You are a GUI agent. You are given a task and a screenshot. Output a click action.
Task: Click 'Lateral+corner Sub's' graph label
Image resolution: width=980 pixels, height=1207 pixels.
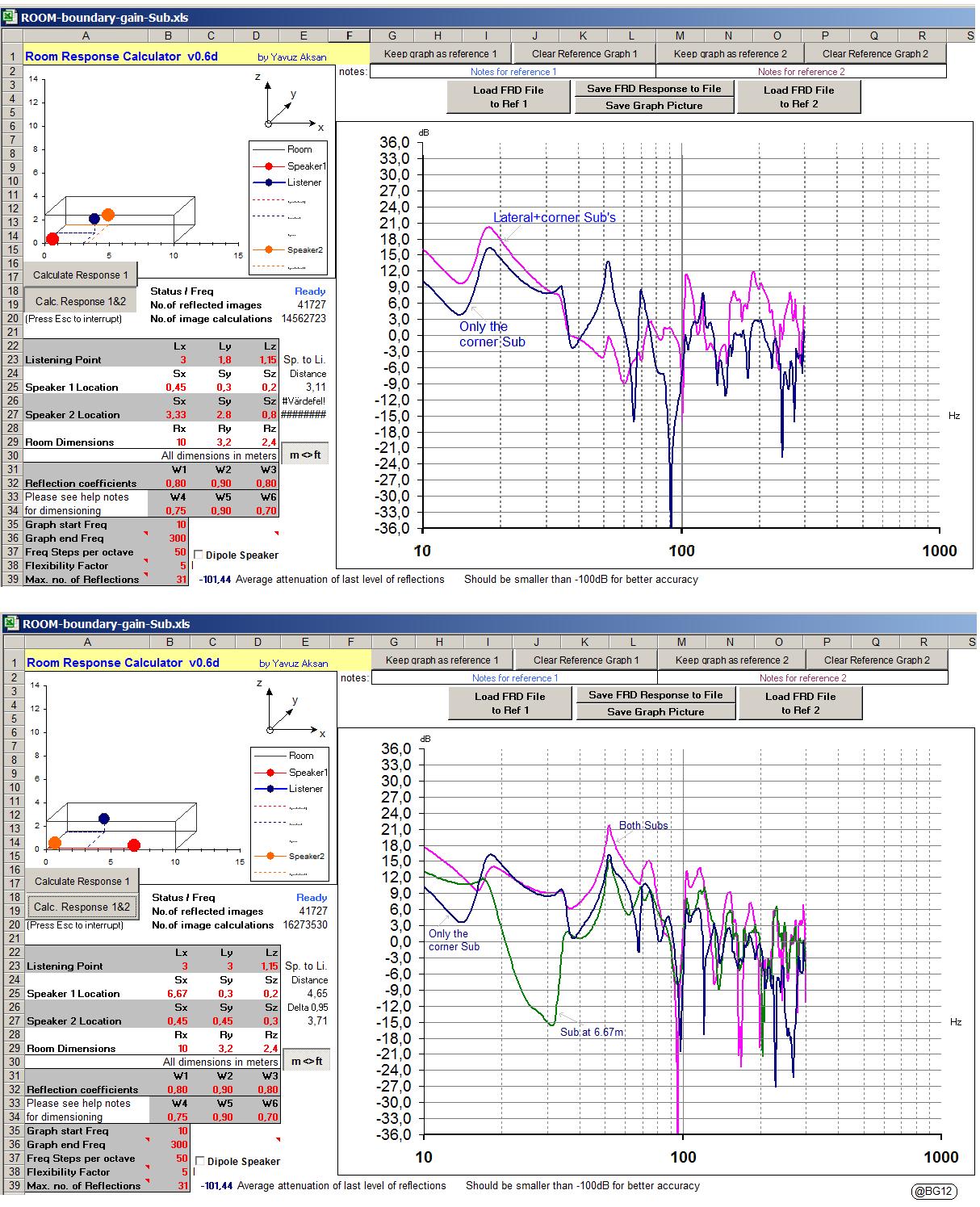(555, 217)
